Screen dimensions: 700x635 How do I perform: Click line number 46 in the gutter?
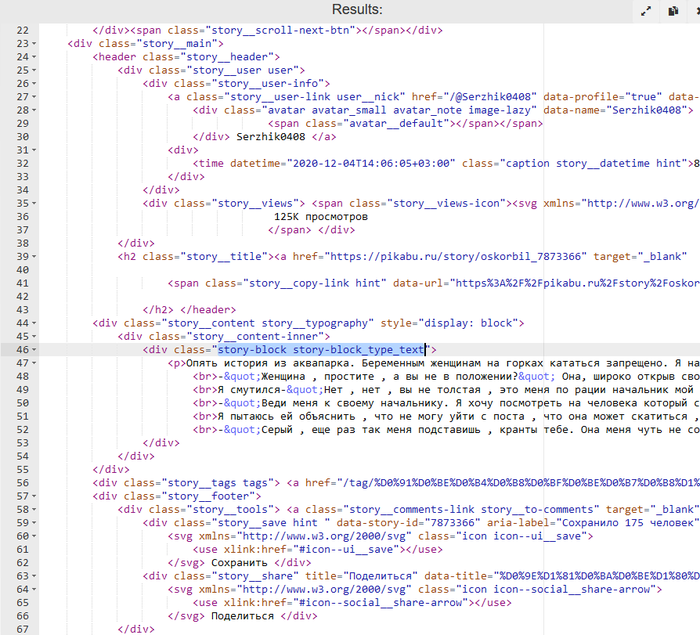point(21,350)
